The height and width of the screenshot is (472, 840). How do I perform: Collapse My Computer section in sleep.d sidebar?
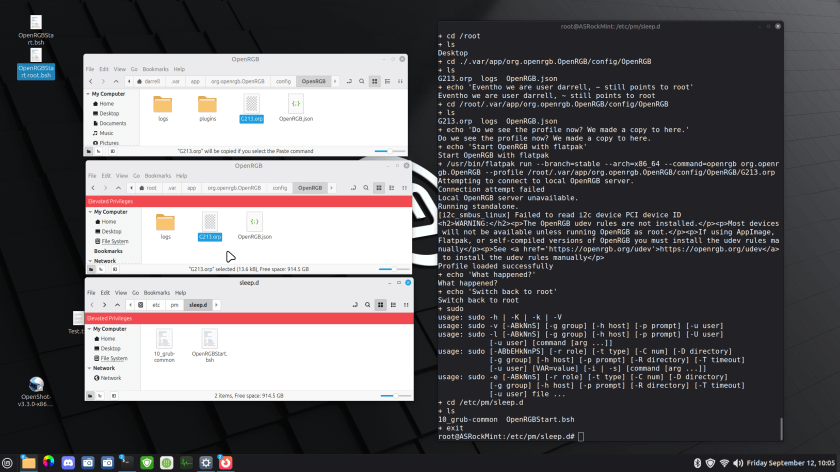(x=89, y=329)
